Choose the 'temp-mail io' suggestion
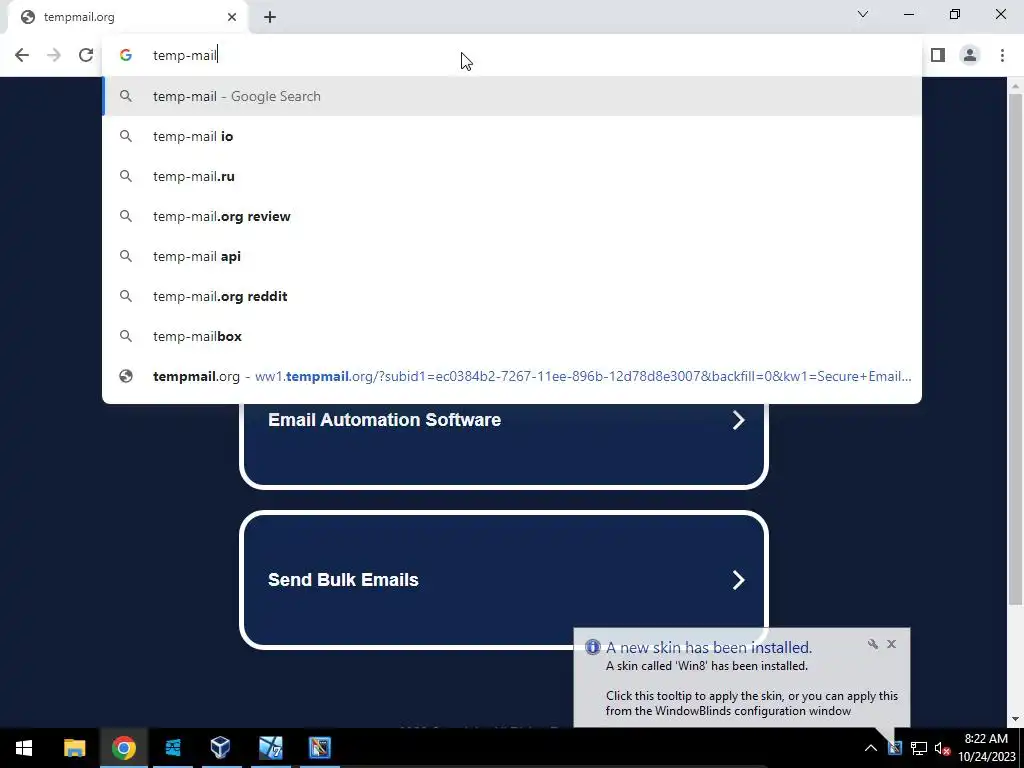 point(512,136)
